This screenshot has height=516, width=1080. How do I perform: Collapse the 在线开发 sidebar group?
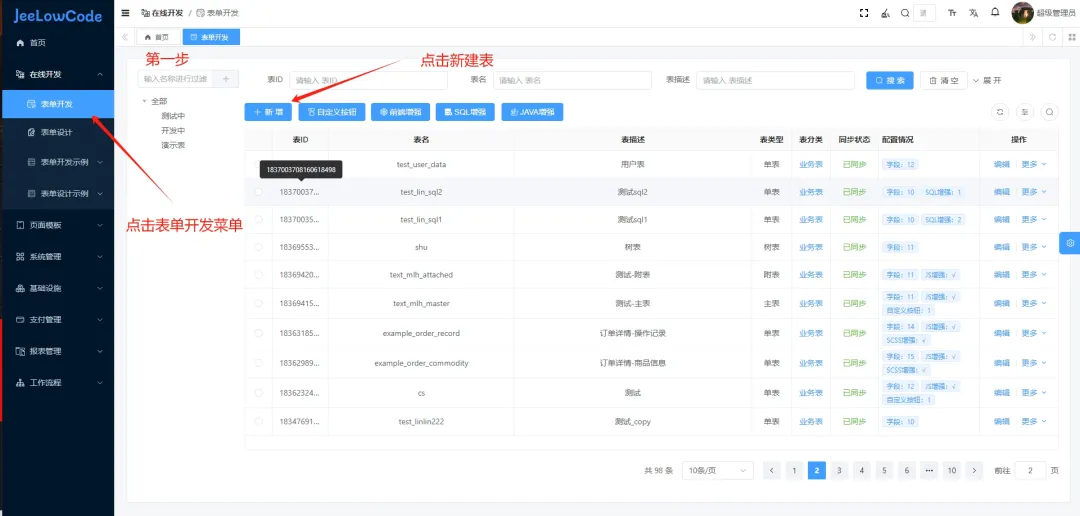click(56, 74)
